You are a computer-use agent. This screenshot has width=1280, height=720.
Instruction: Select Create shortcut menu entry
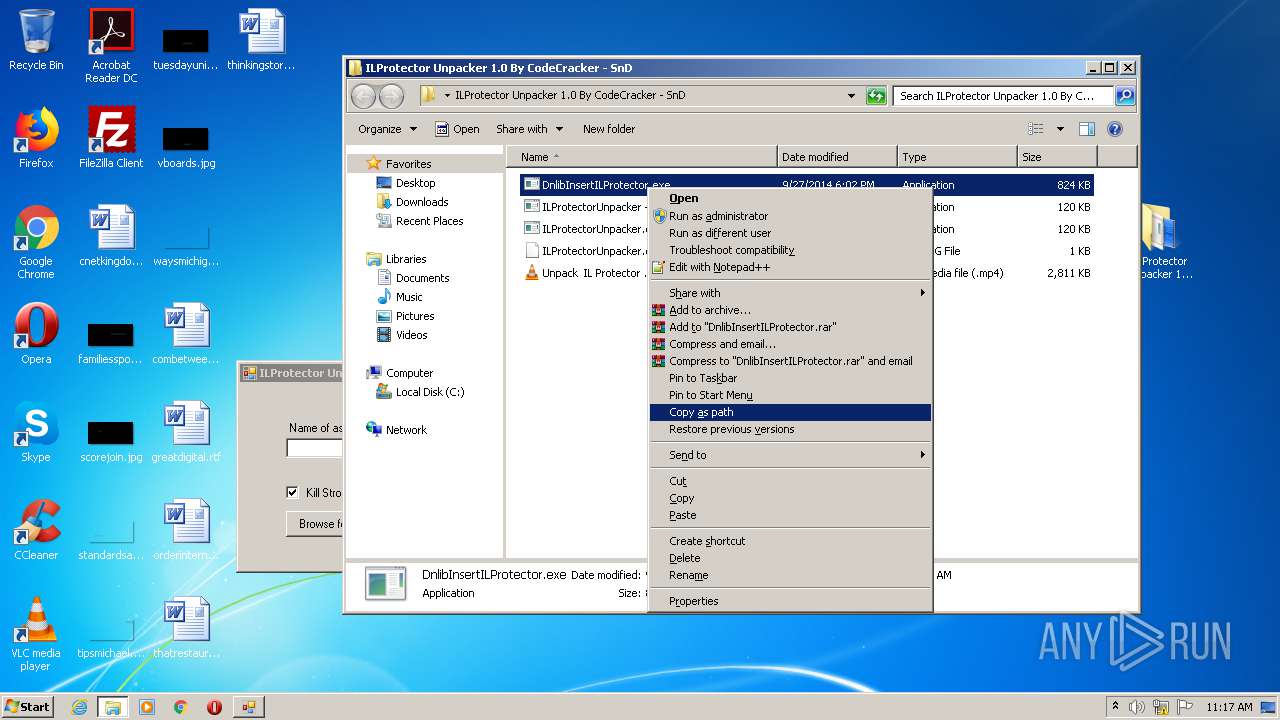coord(790,541)
